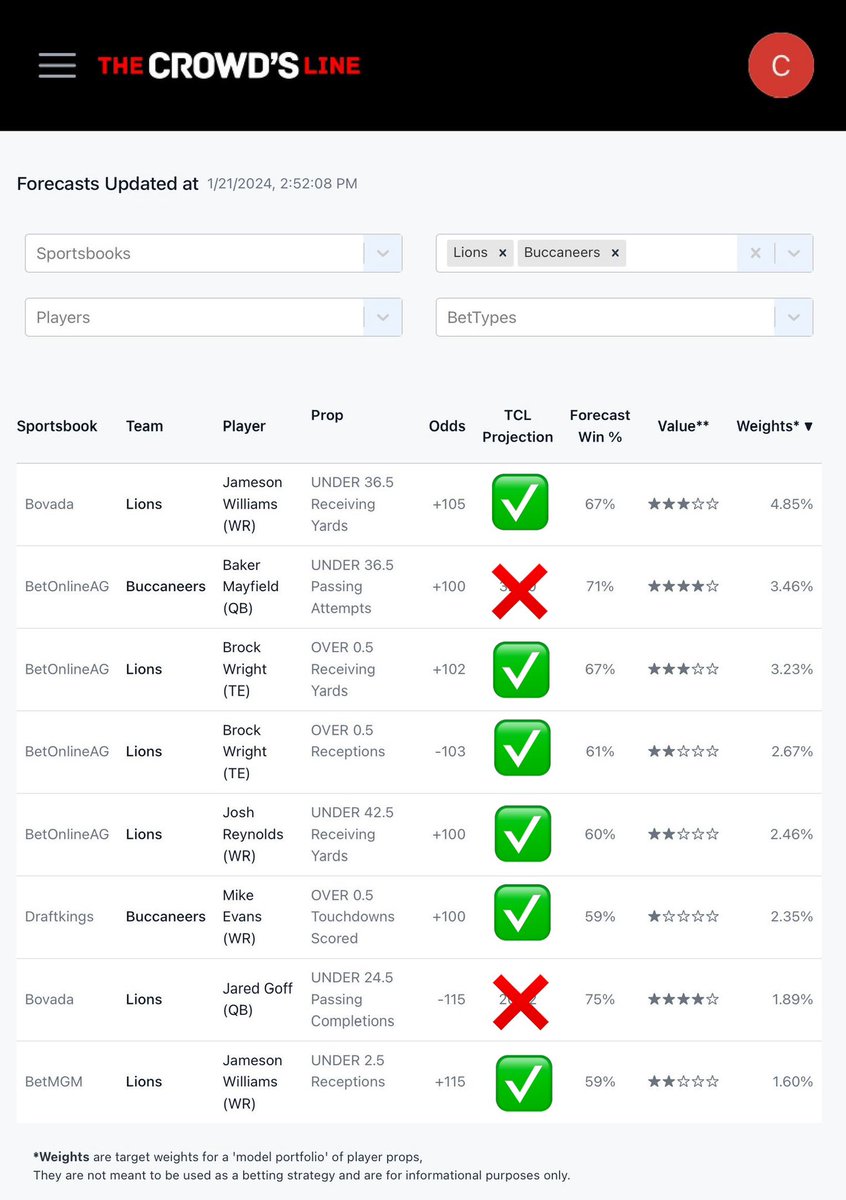Focus the Players filter field
This screenshot has width=846, height=1200.
pyautogui.click(x=213, y=317)
